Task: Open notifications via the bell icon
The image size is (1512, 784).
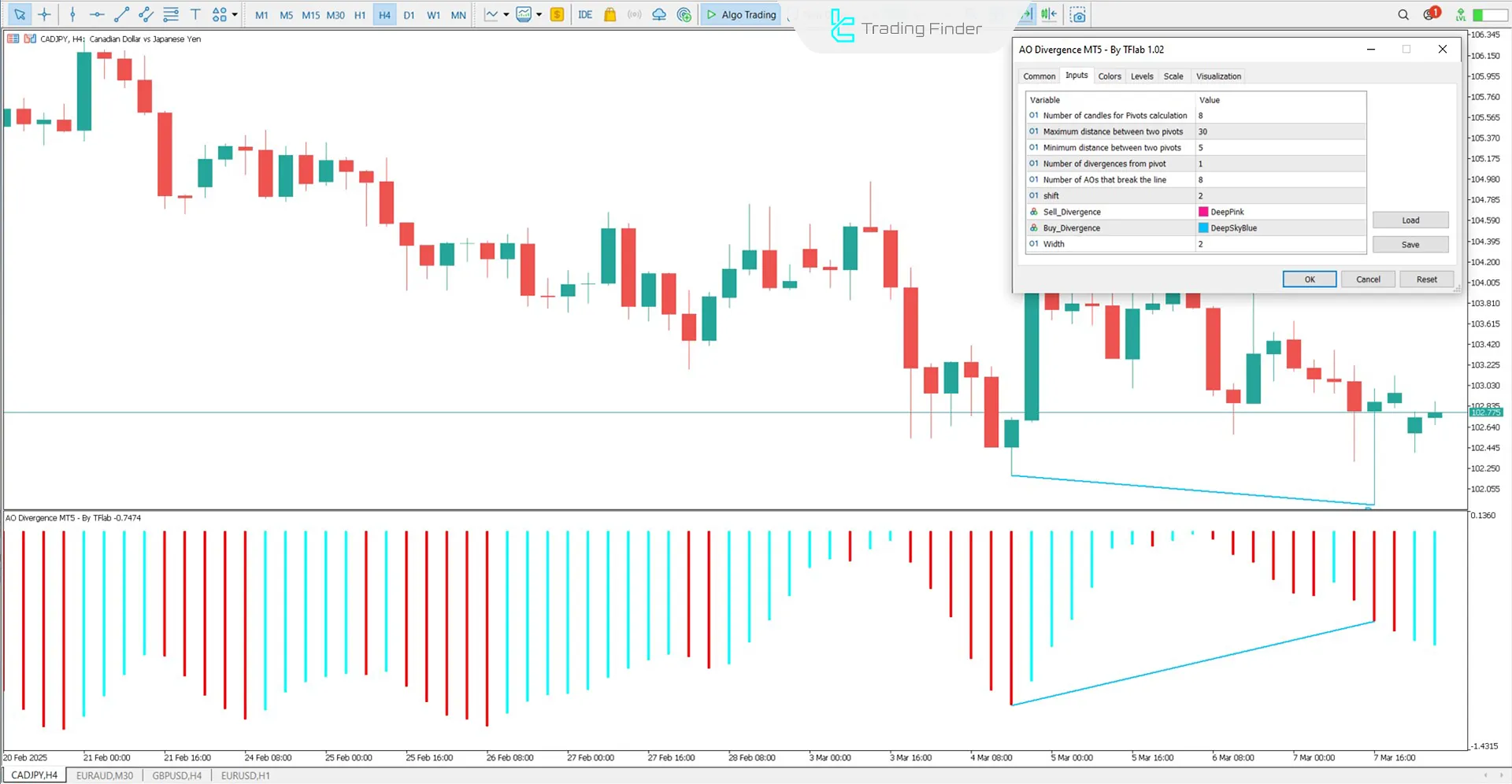Action: coord(1429,14)
